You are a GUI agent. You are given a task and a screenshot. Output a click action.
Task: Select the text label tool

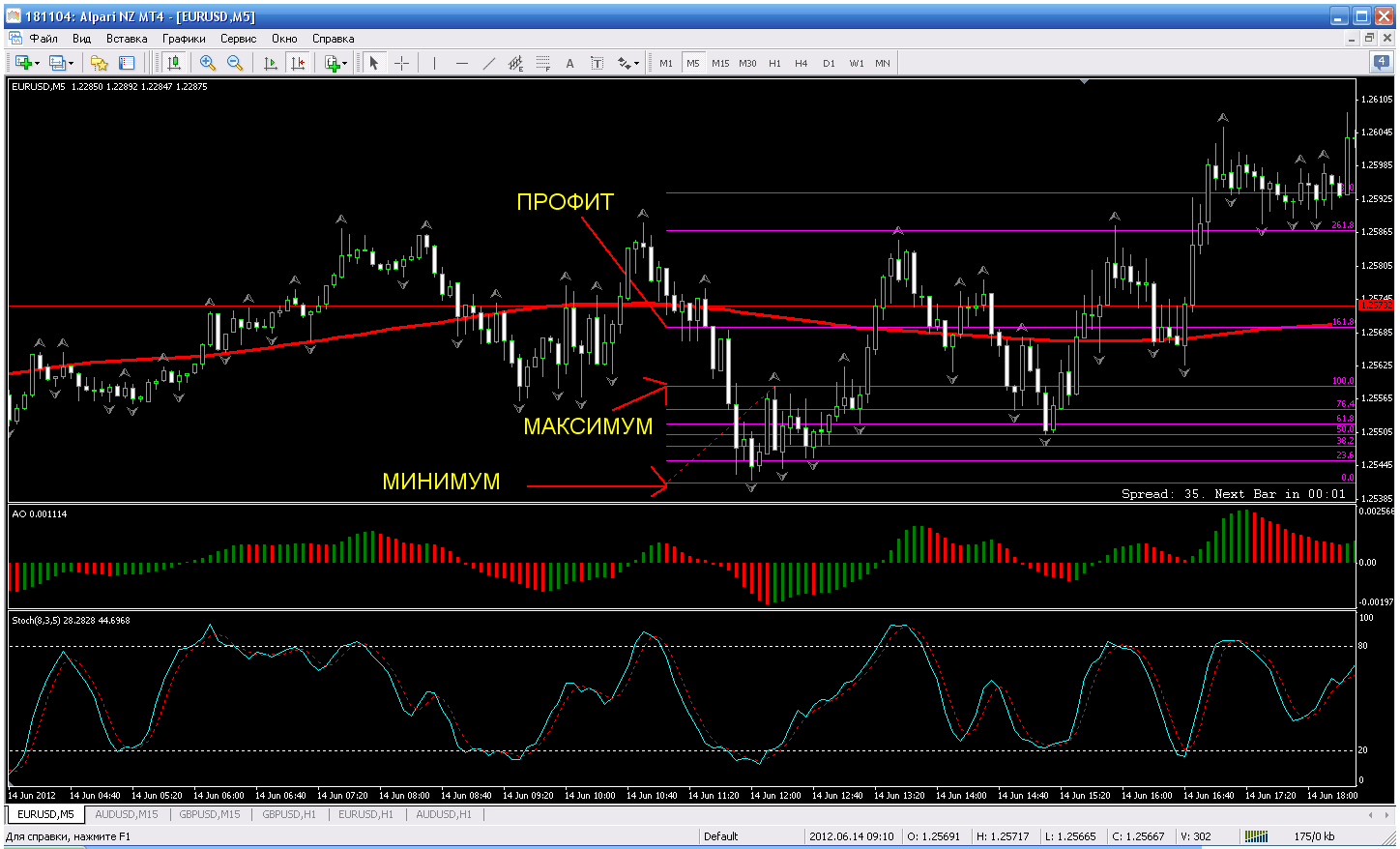pos(598,63)
